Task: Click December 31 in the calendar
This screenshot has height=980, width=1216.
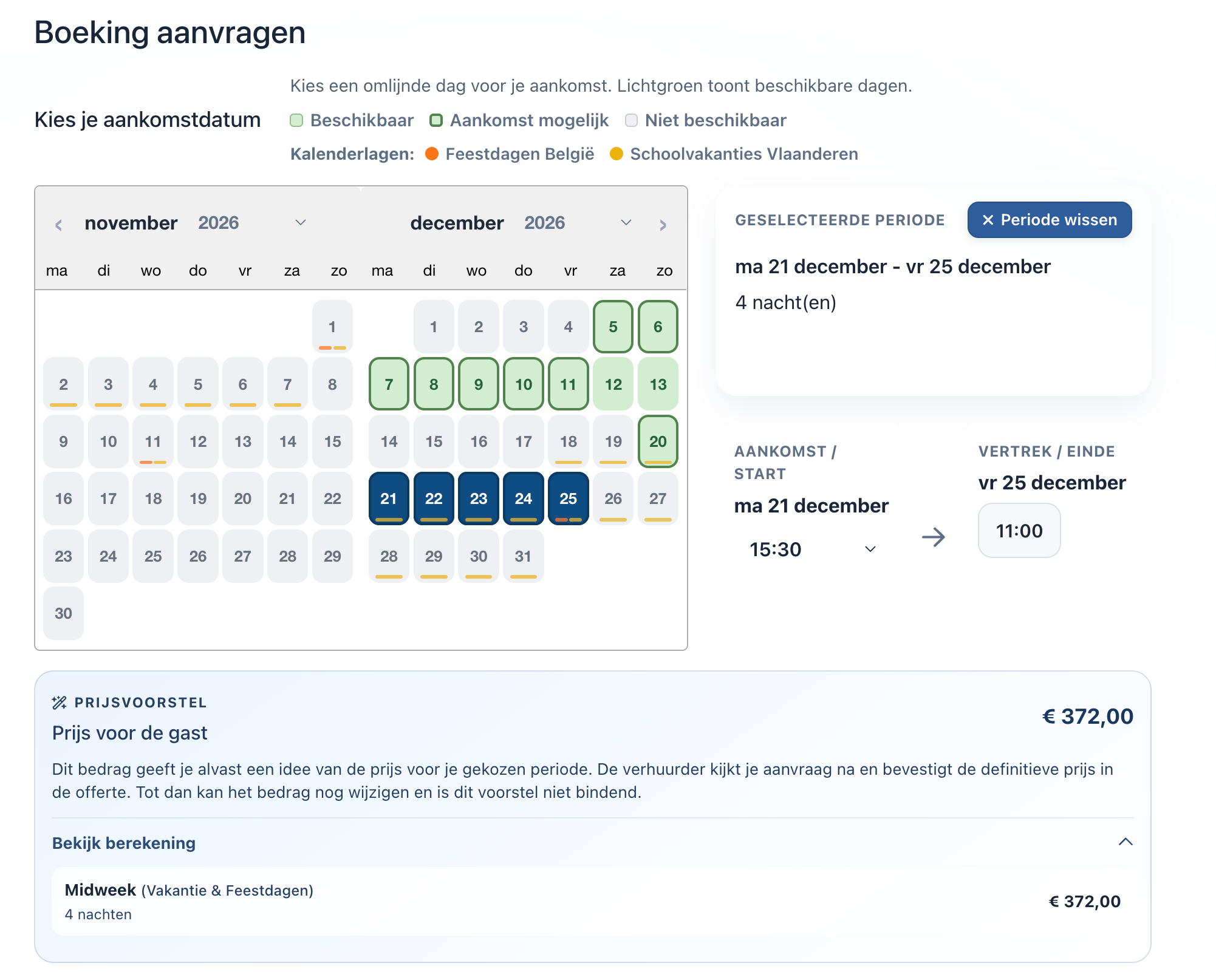Action: coord(524,556)
